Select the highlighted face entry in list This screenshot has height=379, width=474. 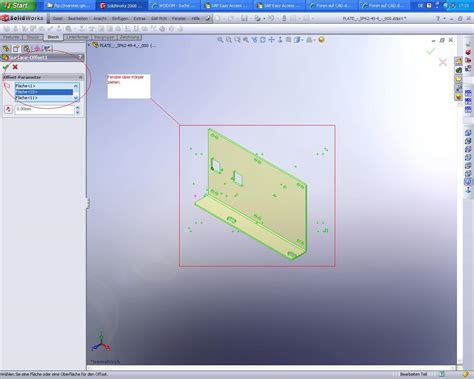(x=44, y=92)
